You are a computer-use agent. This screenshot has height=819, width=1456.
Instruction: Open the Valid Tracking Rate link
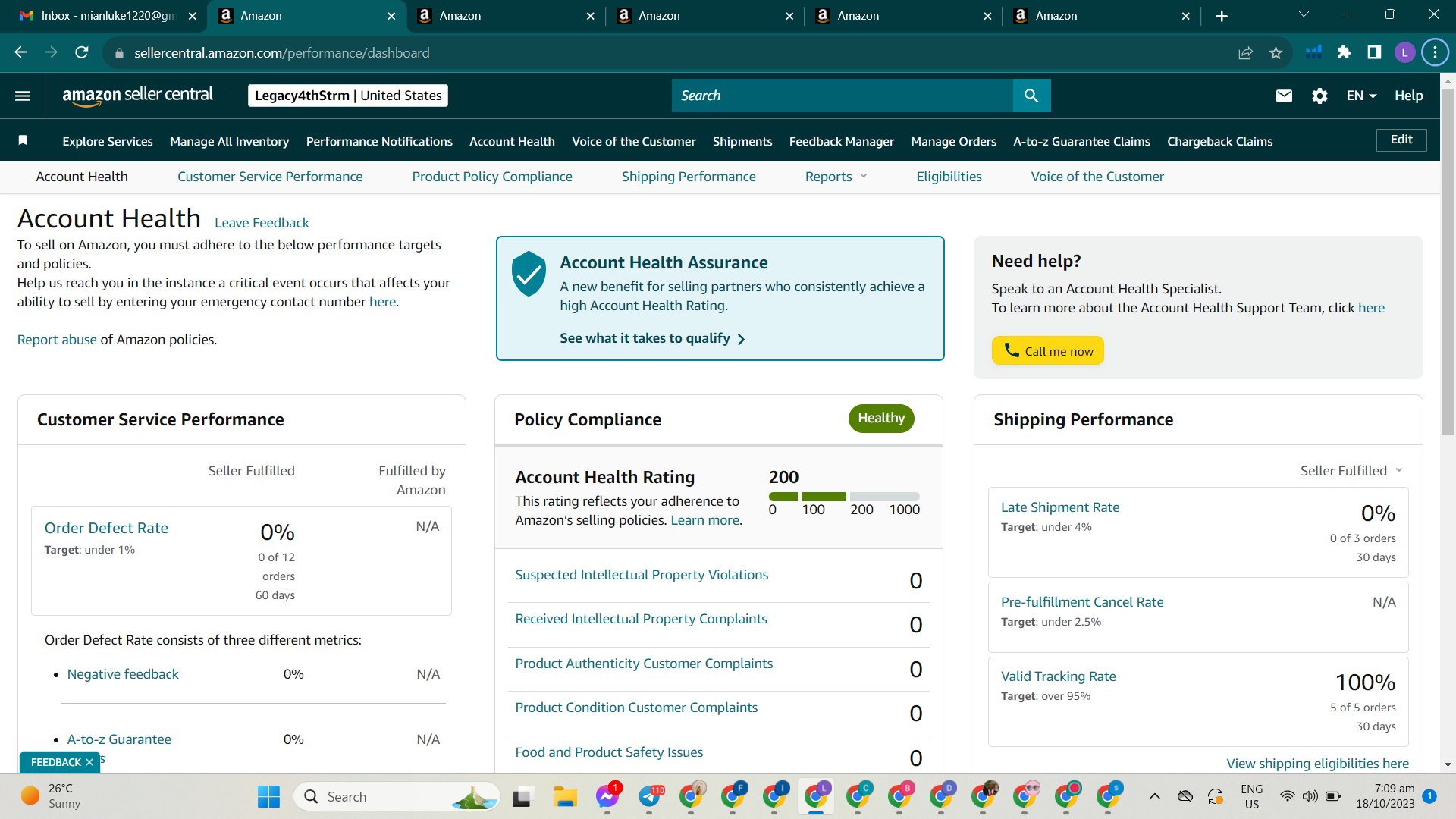1059,676
